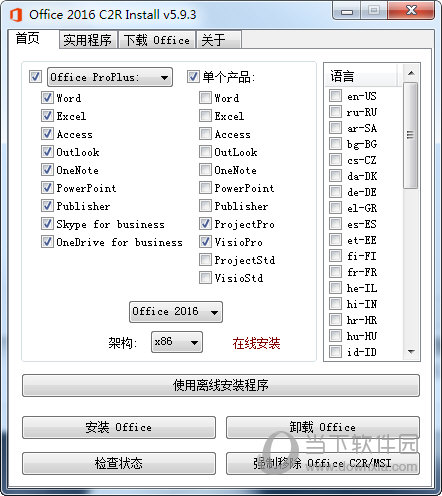Uncheck Skype for business
The height and width of the screenshot is (496, 442).
point(47,223)
